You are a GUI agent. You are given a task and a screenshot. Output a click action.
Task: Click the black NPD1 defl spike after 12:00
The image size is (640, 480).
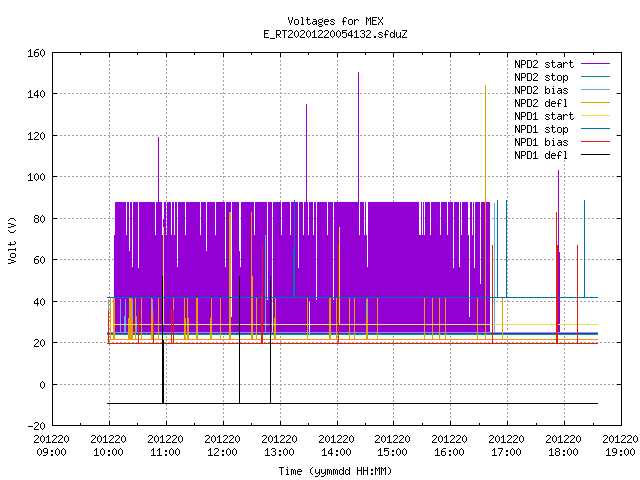point(239,340)
